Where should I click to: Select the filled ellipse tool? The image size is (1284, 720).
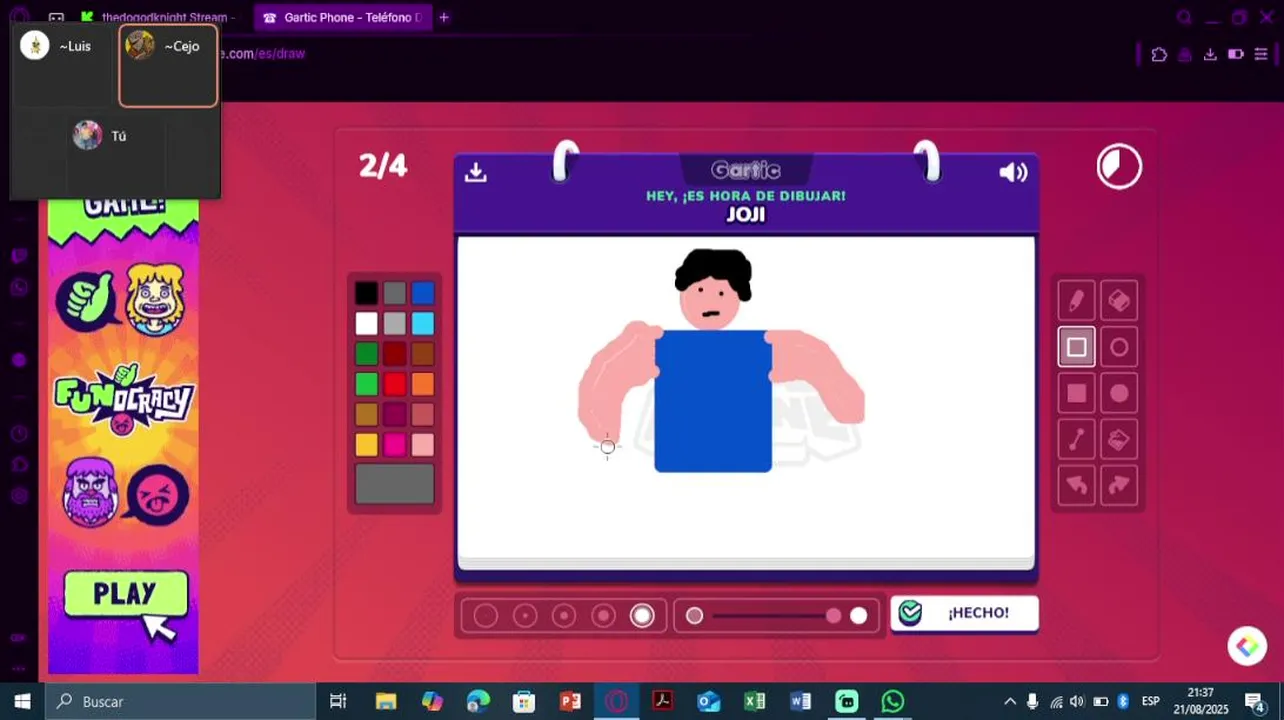(1119, 393)
